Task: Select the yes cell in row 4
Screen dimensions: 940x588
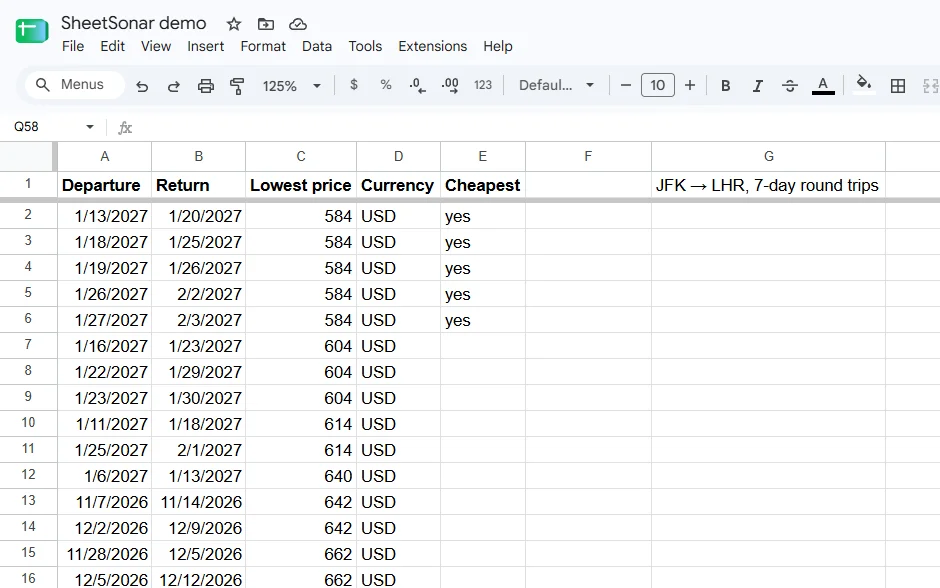Action: [483, 268]
